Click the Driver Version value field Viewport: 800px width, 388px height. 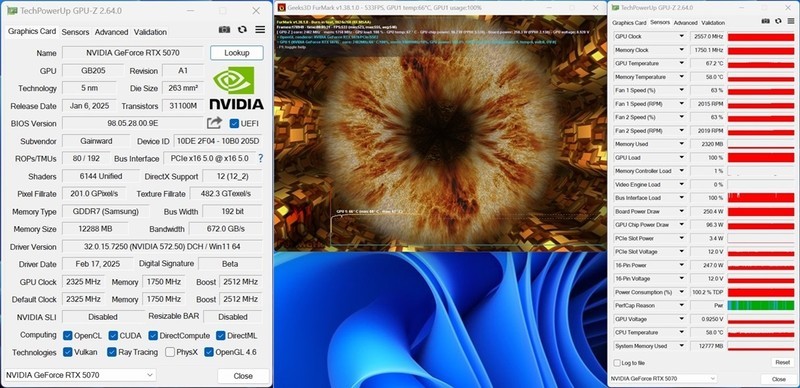(162, 247)
